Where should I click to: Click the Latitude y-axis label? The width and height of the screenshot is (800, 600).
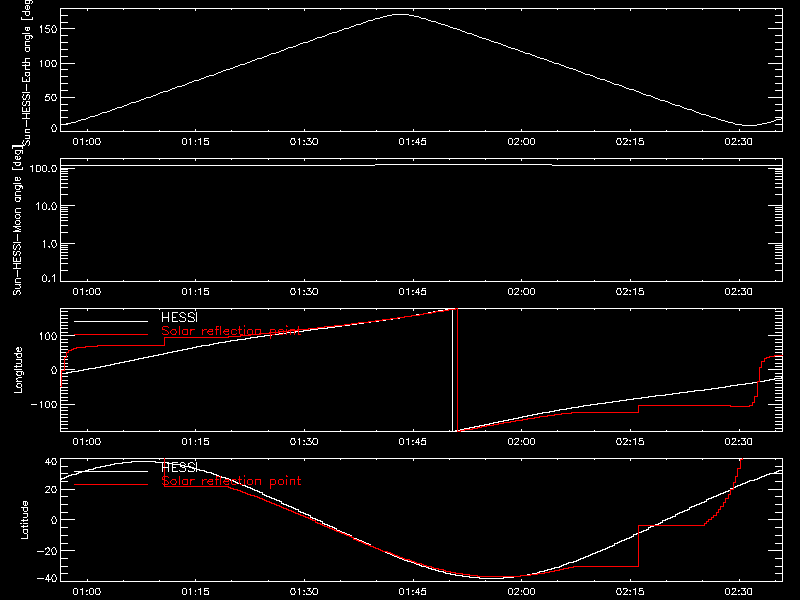pyautogui.click(x=24, y=519)
